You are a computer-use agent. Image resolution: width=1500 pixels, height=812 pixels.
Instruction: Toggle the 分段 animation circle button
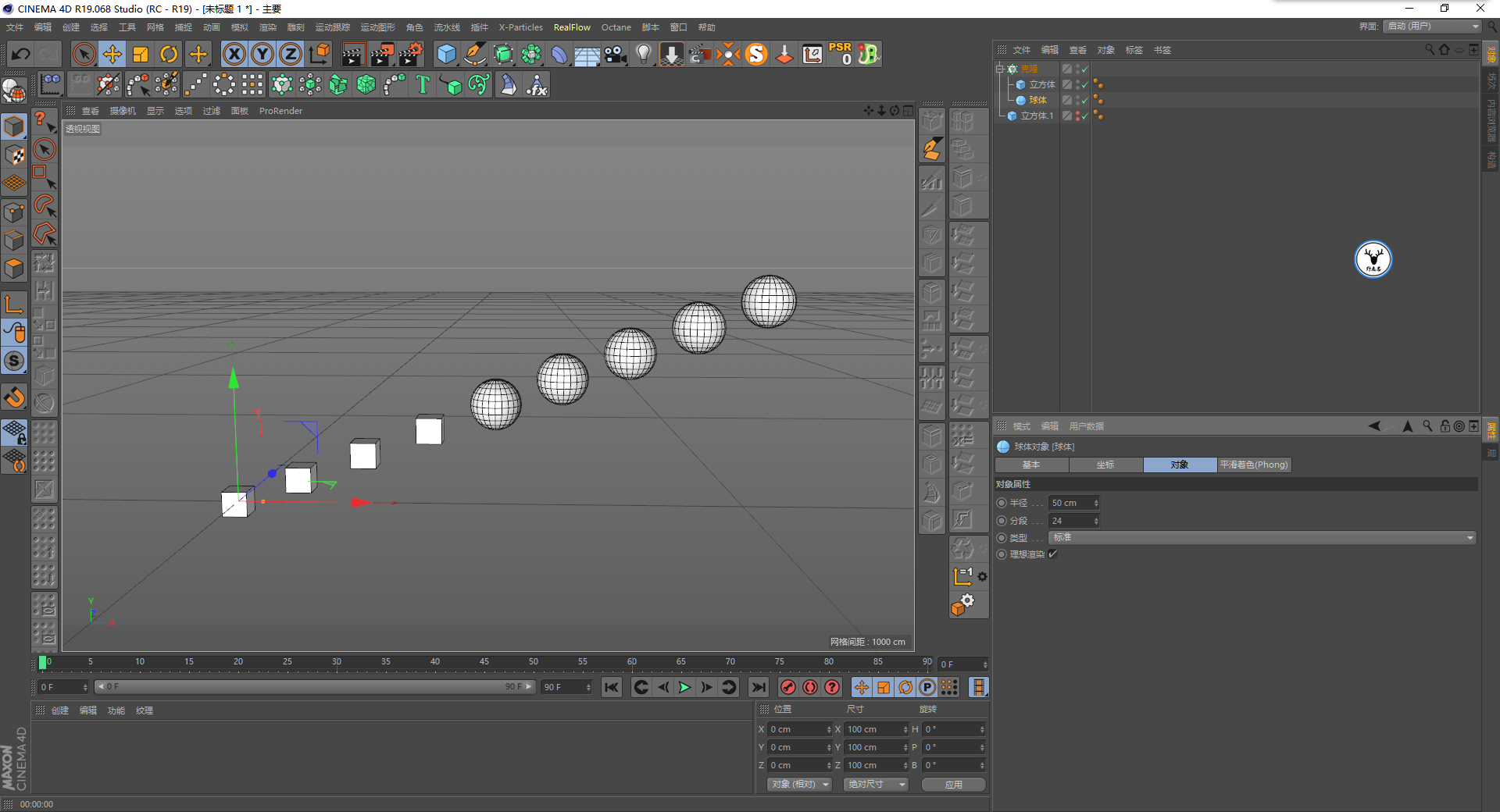coord(1002,521)
